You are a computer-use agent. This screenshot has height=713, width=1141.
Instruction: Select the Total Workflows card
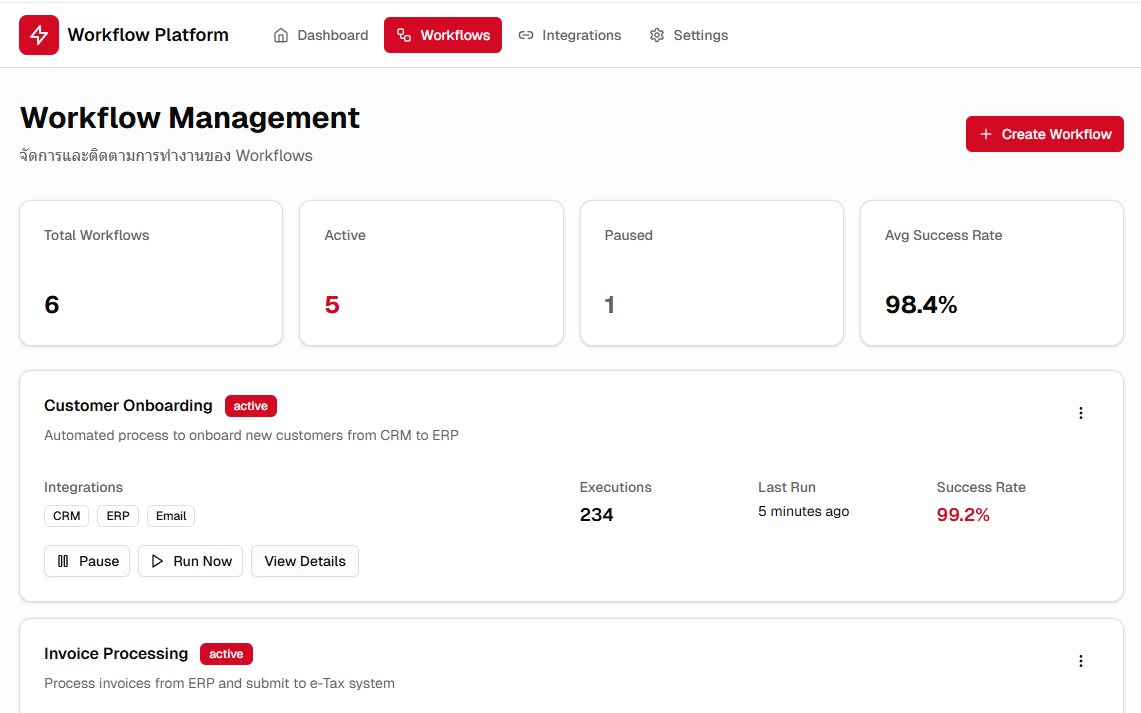(x=151, y=273)
